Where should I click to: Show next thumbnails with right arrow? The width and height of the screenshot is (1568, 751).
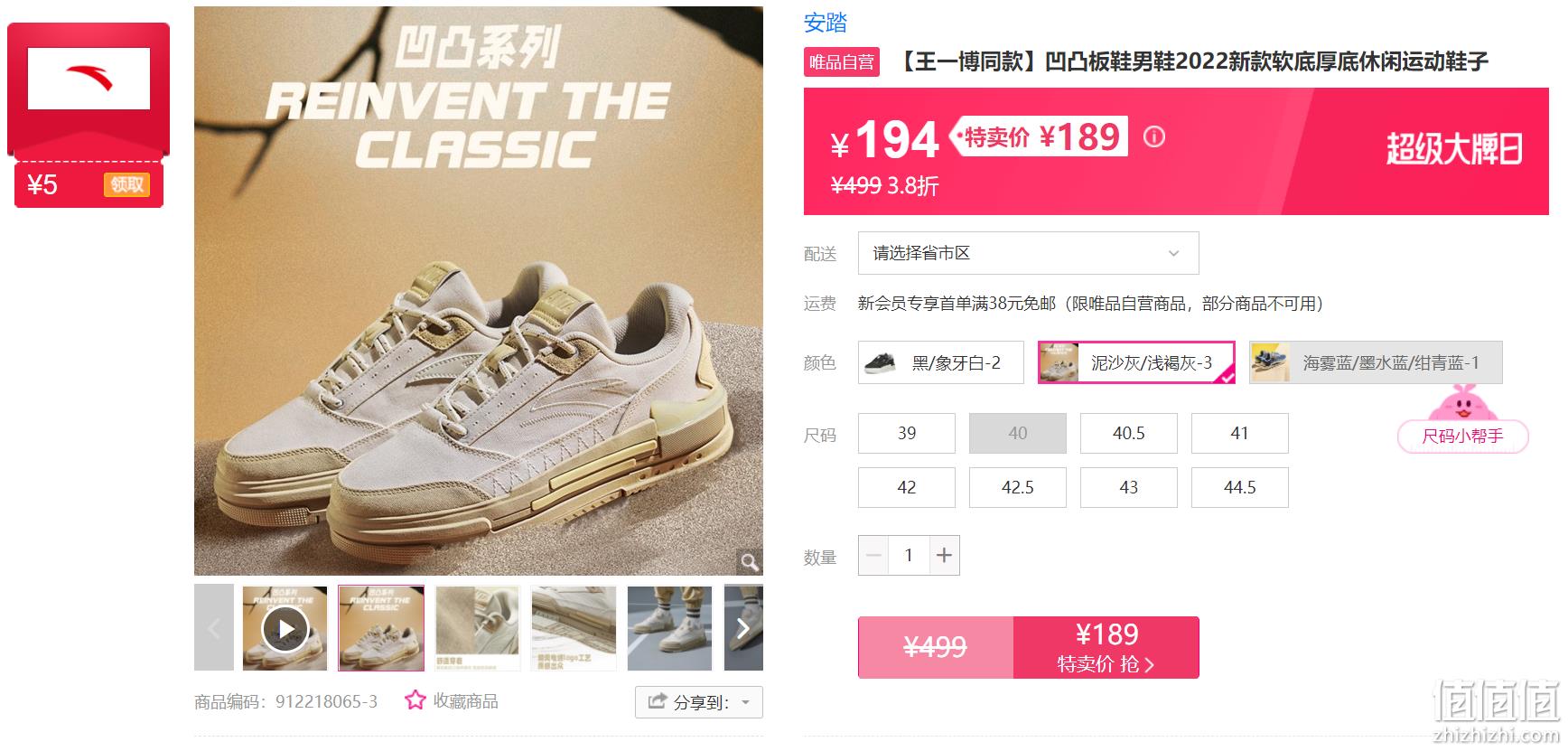[x=743, y=628]
